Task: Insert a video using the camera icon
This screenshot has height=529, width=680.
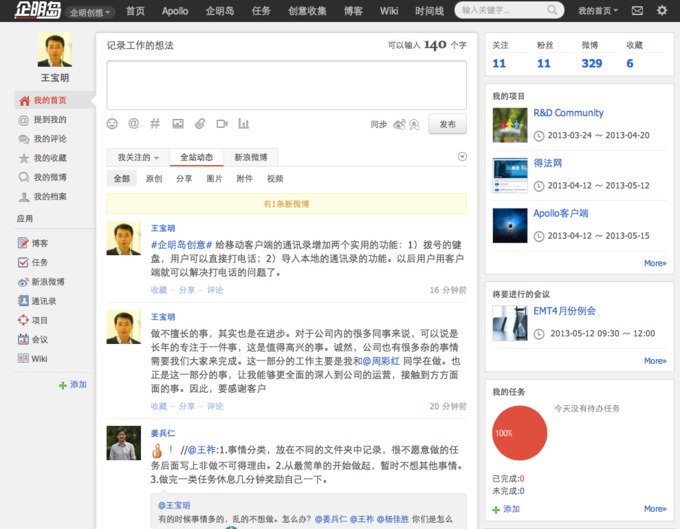Action: 221,124
